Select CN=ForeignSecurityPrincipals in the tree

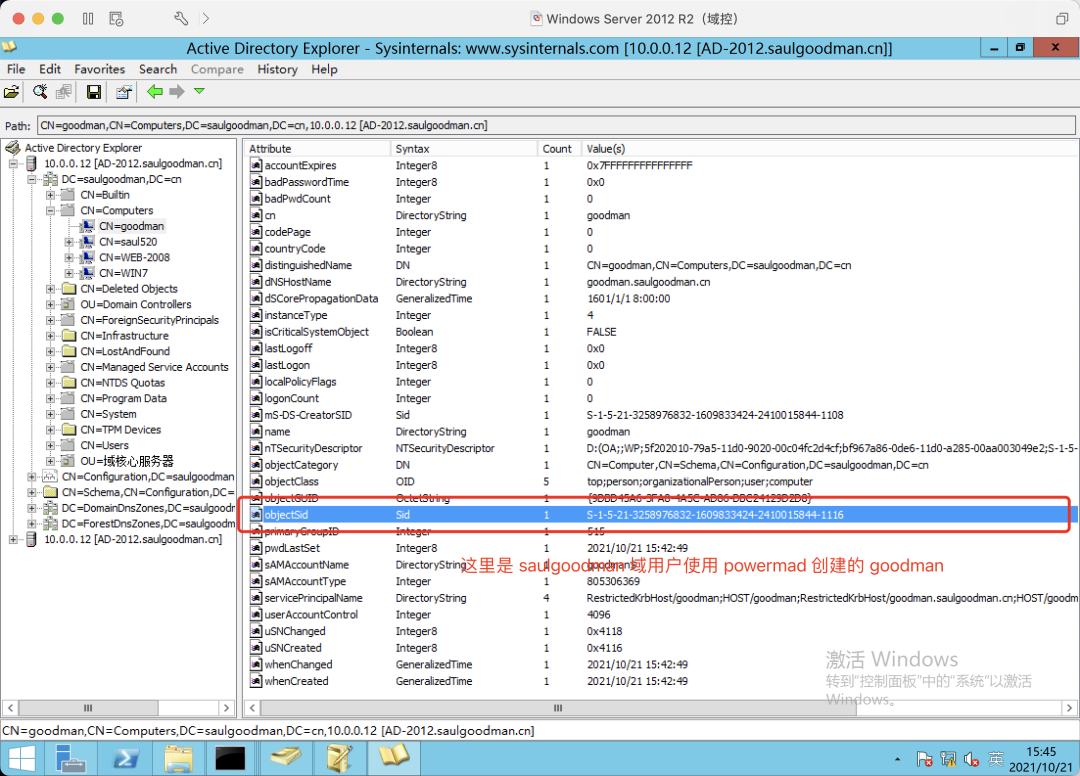[149, 320]
